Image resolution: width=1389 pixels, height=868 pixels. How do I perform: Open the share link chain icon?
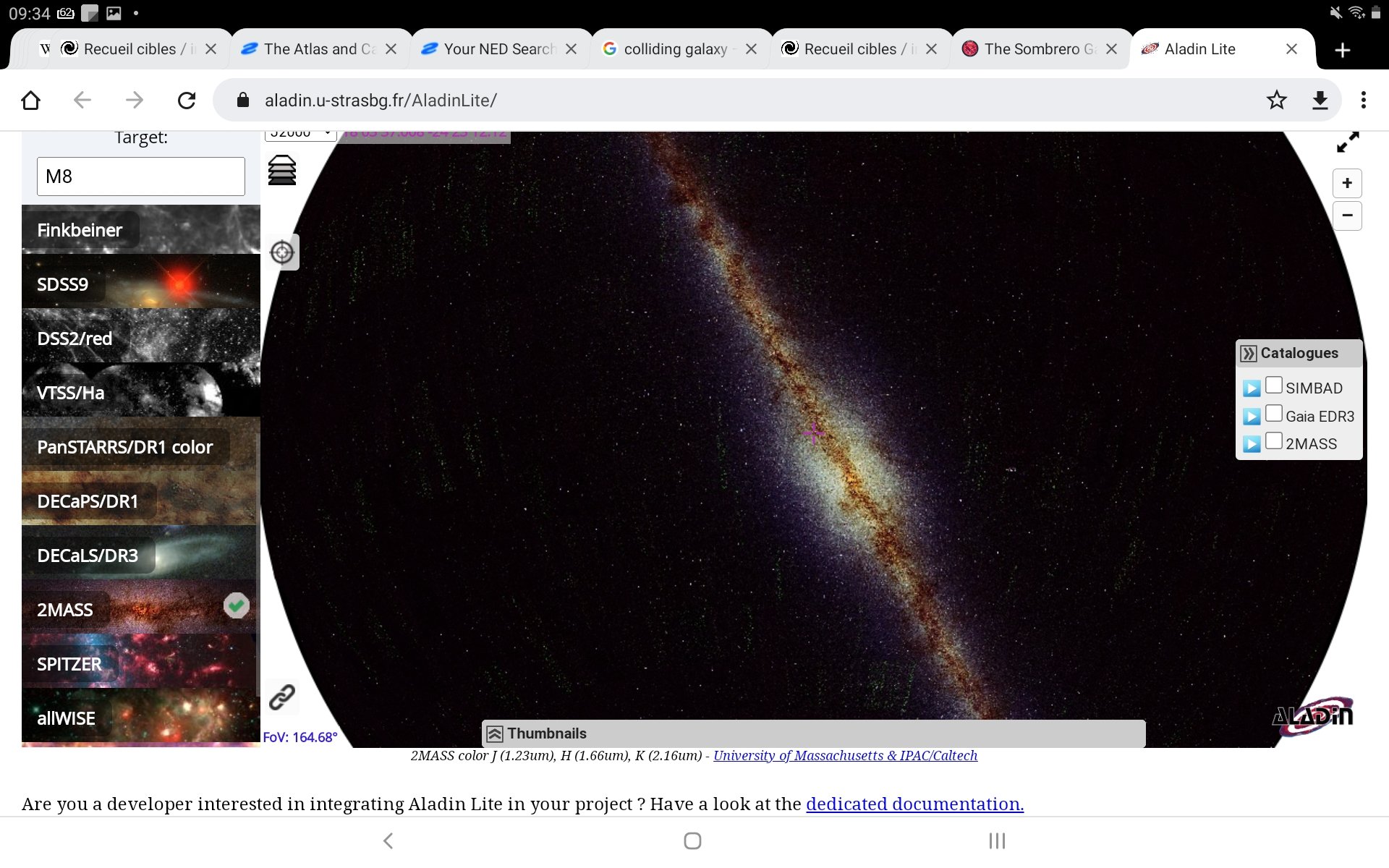coord(282,697)
